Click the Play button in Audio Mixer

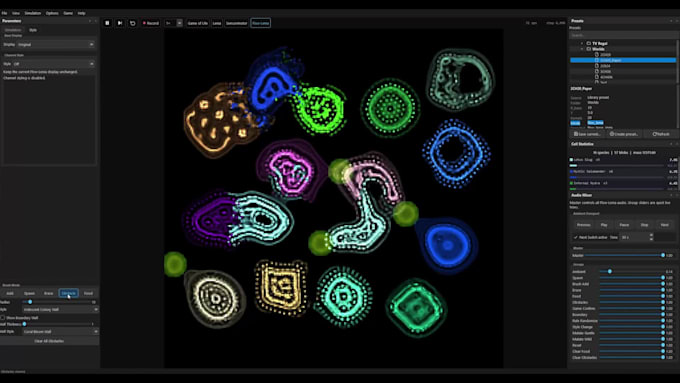coord(604,225)
